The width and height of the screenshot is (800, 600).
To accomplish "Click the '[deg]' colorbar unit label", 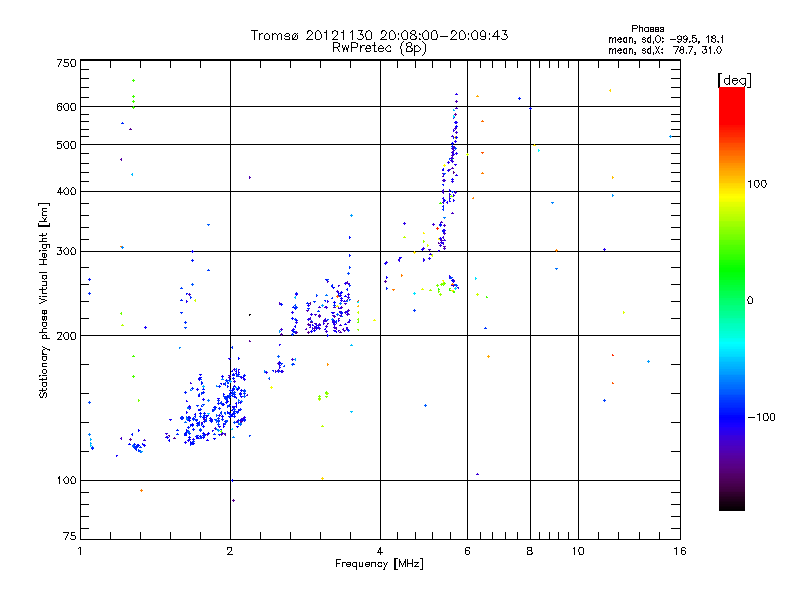I will coord(734,80).
